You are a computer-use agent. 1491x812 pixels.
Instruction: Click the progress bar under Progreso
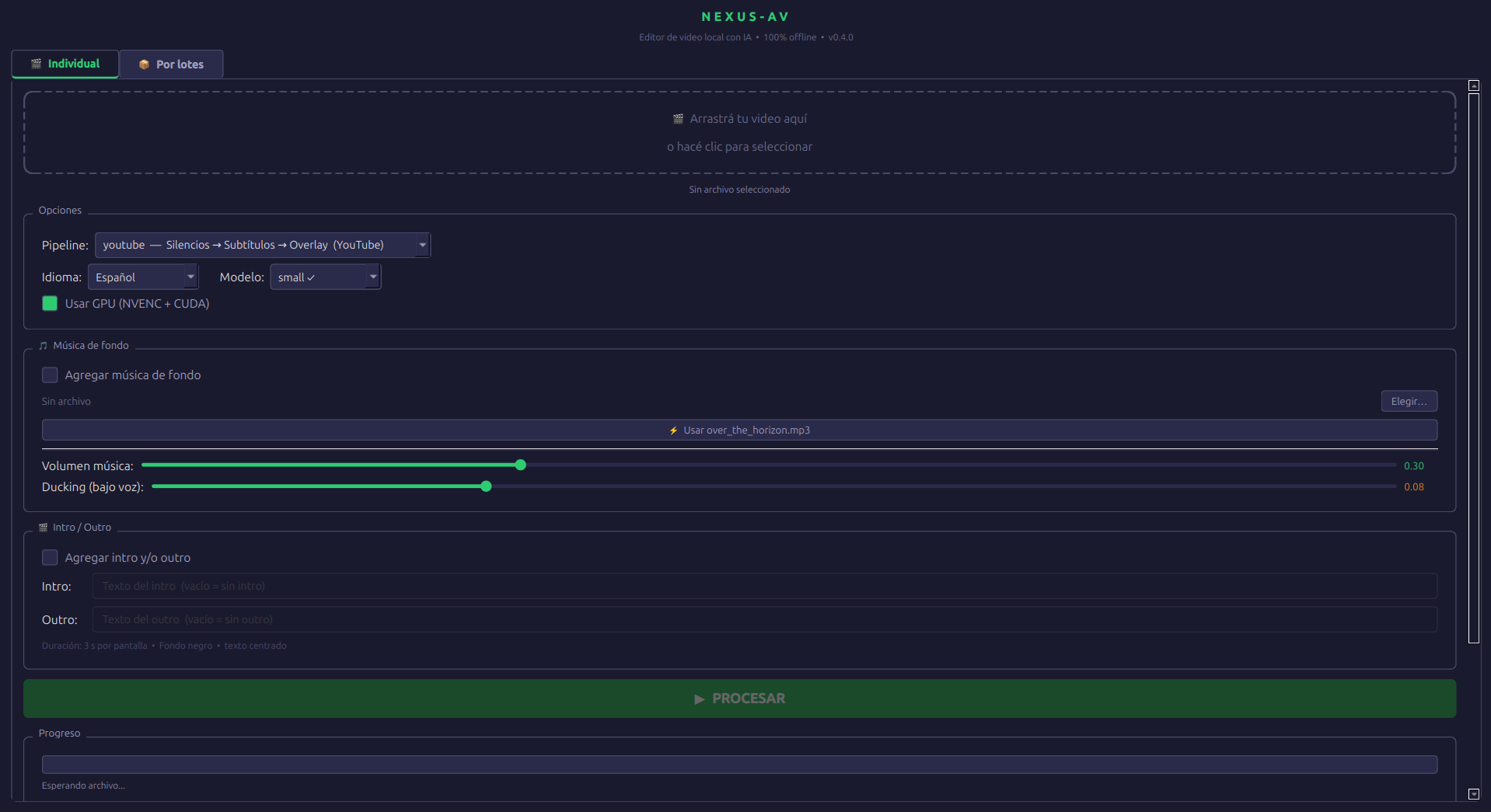coord(739,765)
